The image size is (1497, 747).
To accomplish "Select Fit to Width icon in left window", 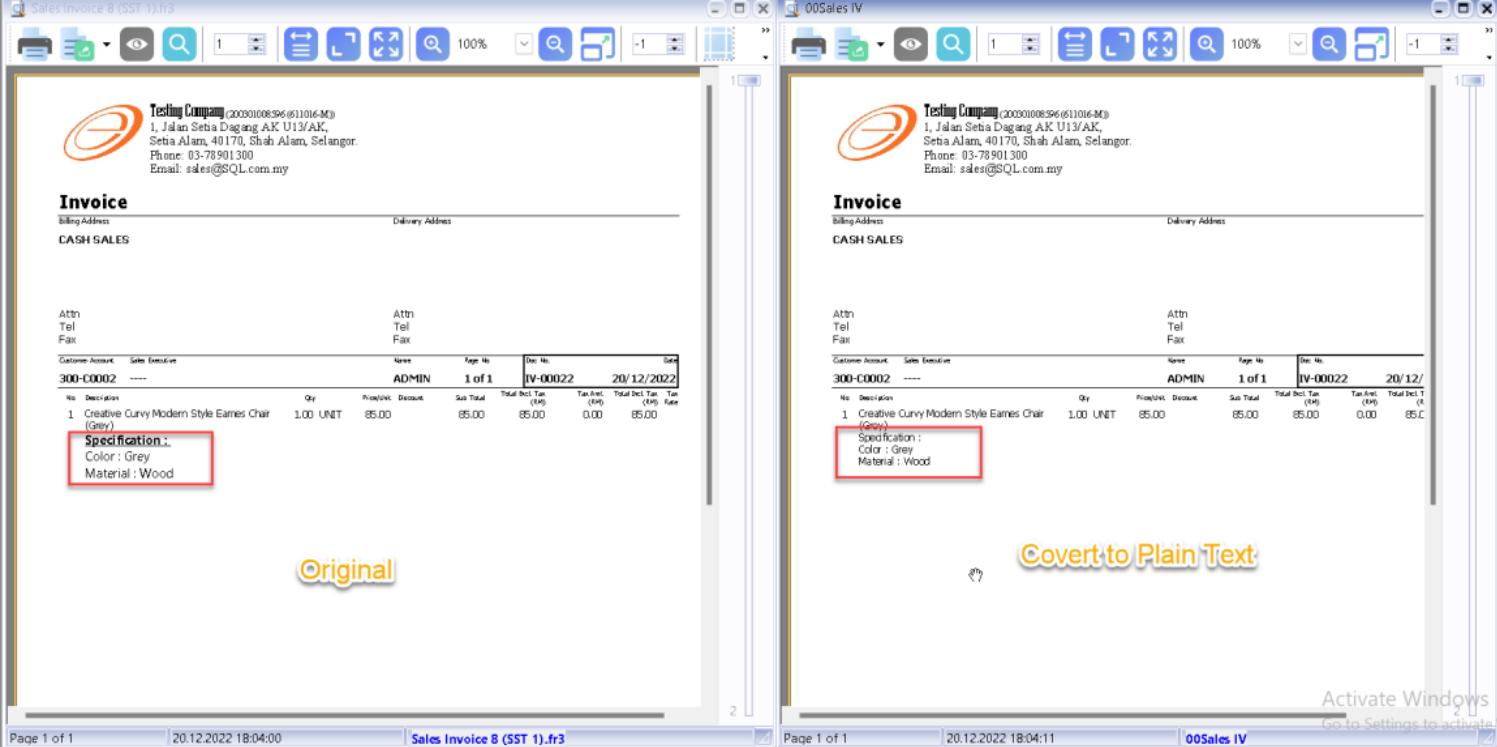I will 300,45.
